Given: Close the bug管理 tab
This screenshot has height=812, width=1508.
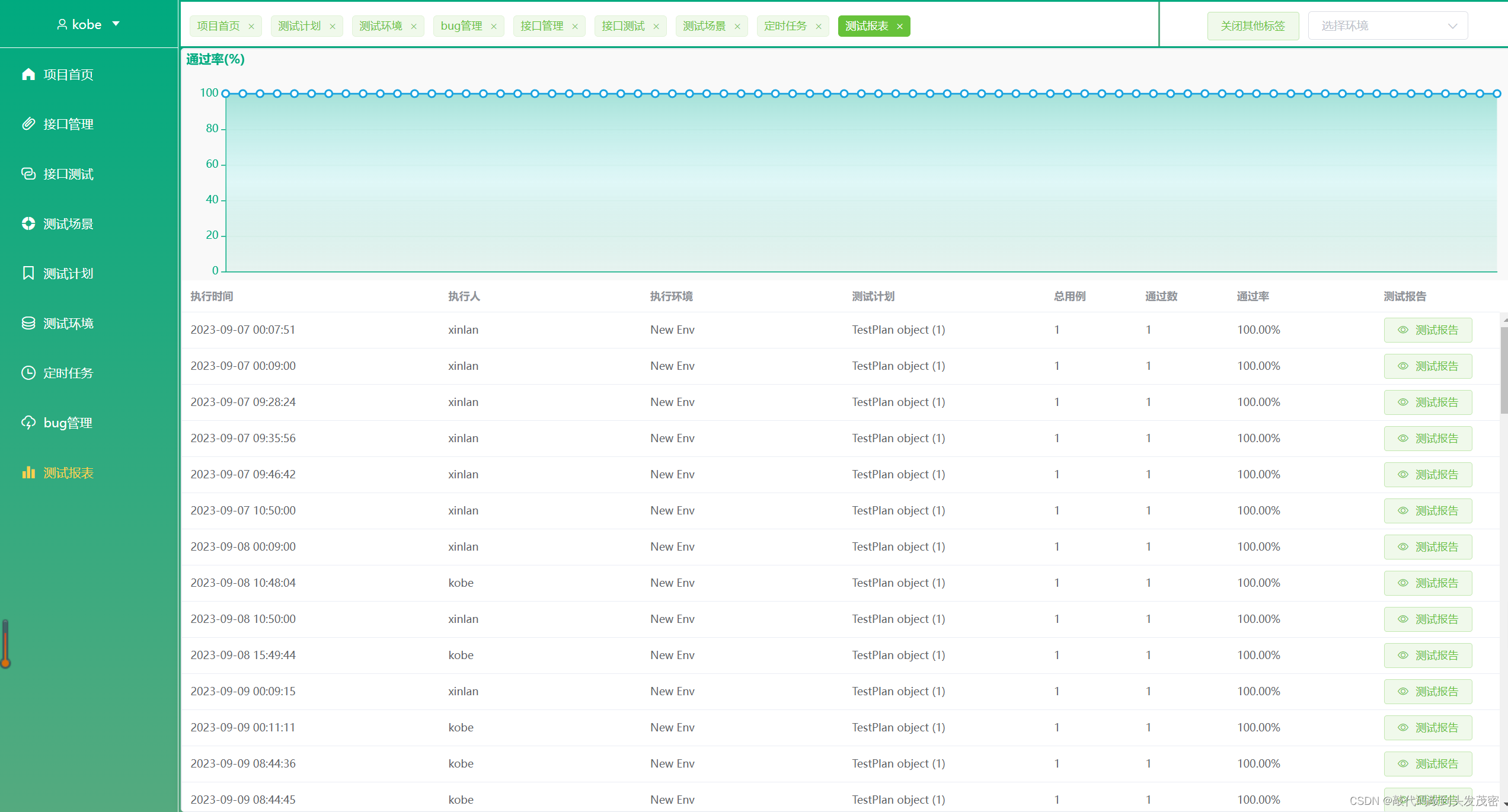Looking at the screenshot, I should tap(494, 27).
